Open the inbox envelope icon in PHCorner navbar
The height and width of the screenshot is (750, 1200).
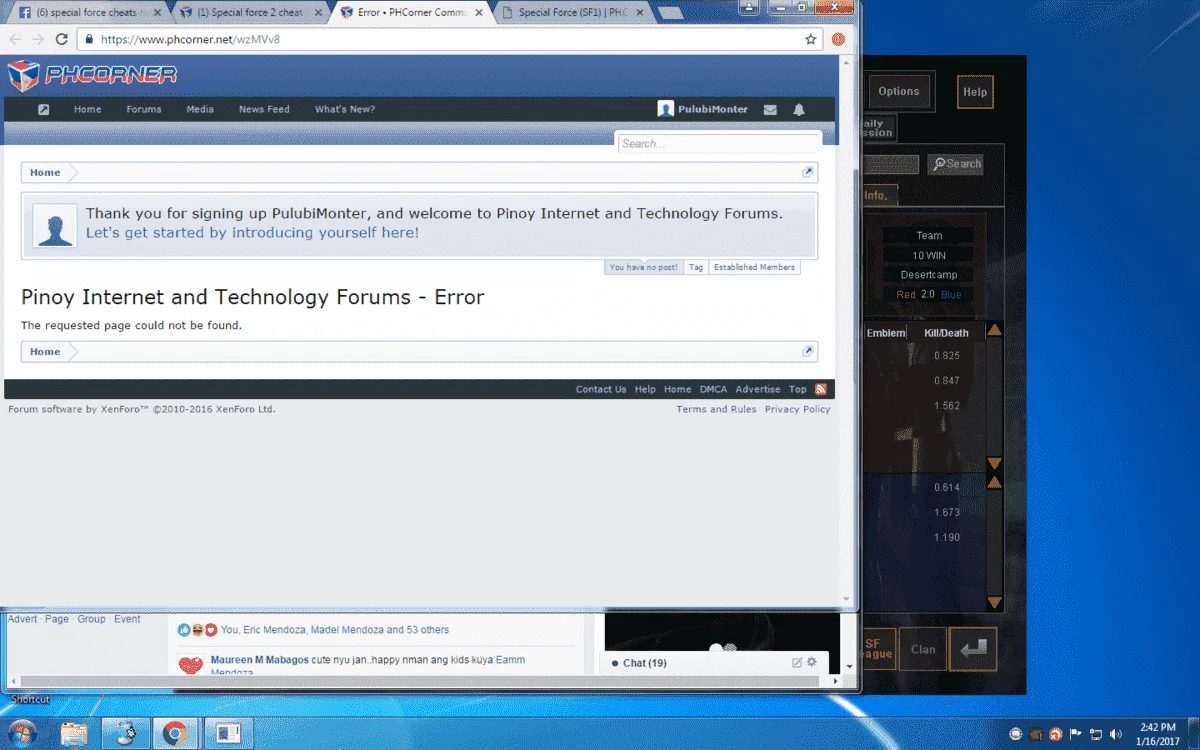[770, 109]
